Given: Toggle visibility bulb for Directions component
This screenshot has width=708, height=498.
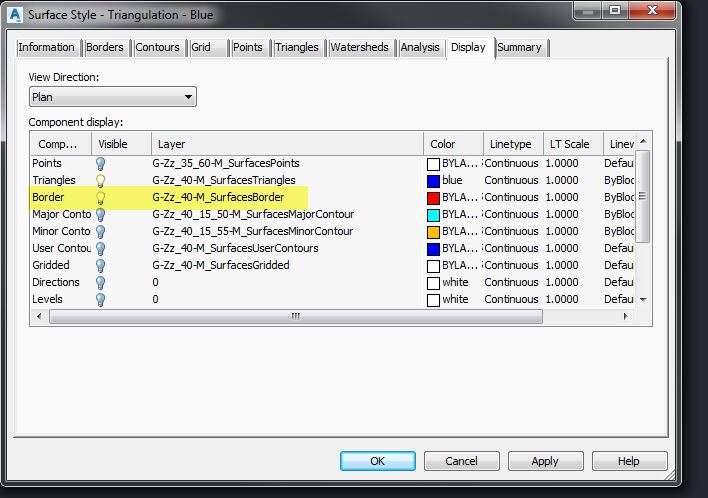Looking at the screenshot, I should point(100,283).
